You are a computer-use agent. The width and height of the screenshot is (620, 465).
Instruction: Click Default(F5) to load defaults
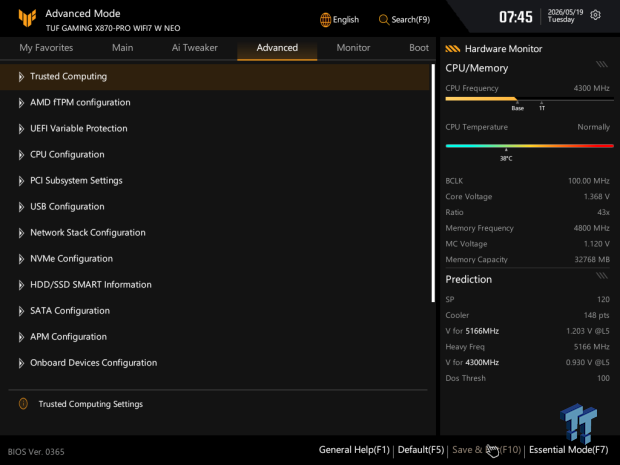(421, 450)
